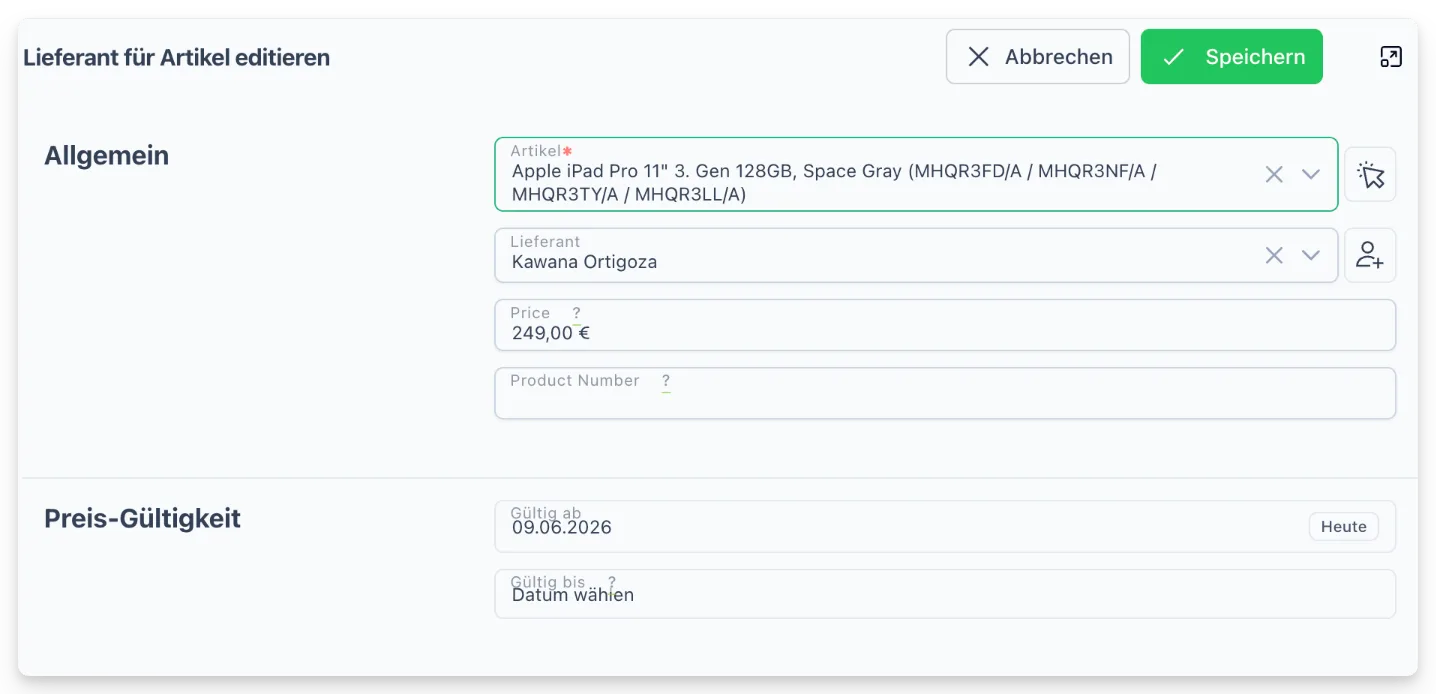Show help for the Price field

point(576,313)
